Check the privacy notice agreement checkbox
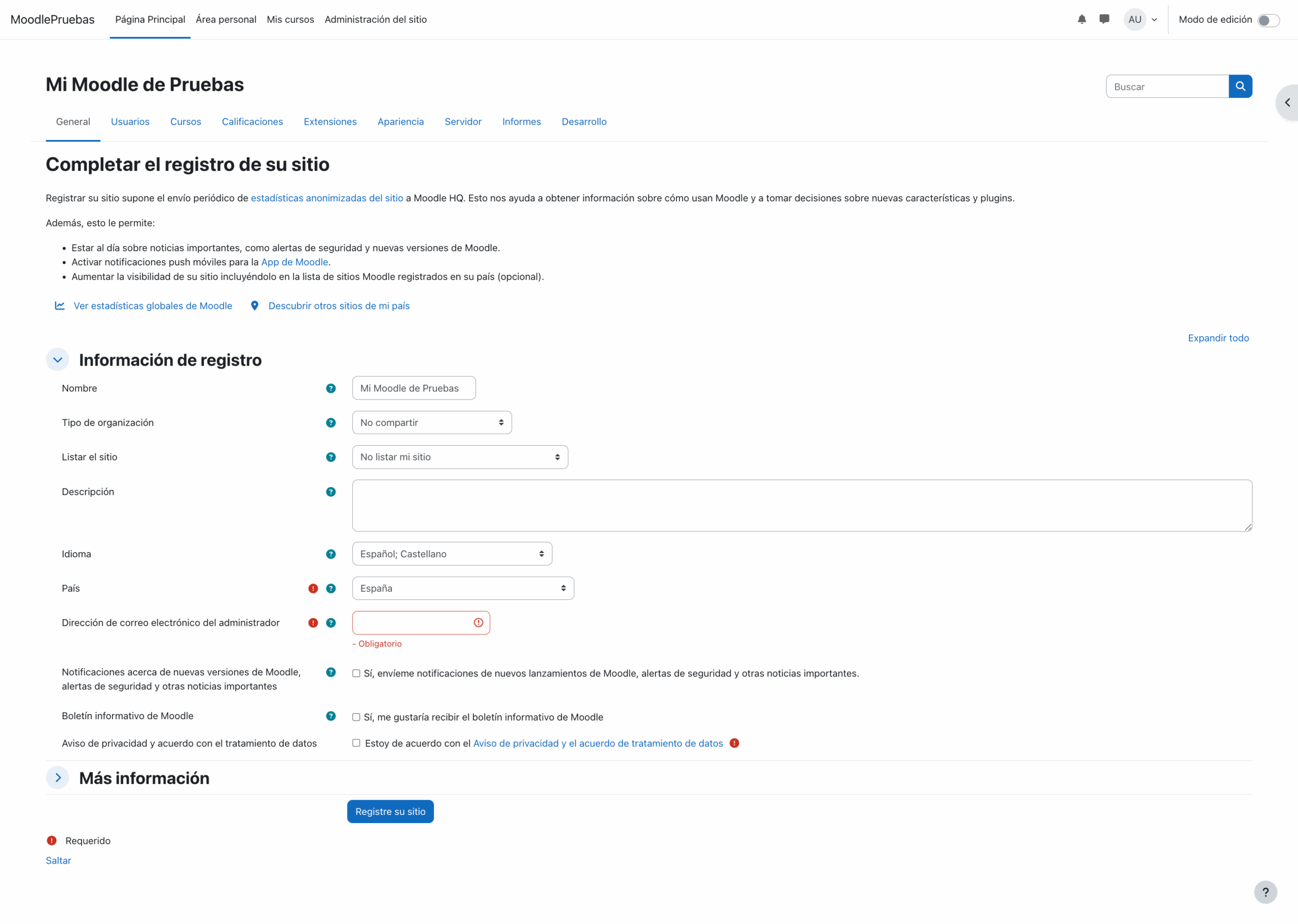Screen dimensions: 1298x924 click(x=356, y=743)
